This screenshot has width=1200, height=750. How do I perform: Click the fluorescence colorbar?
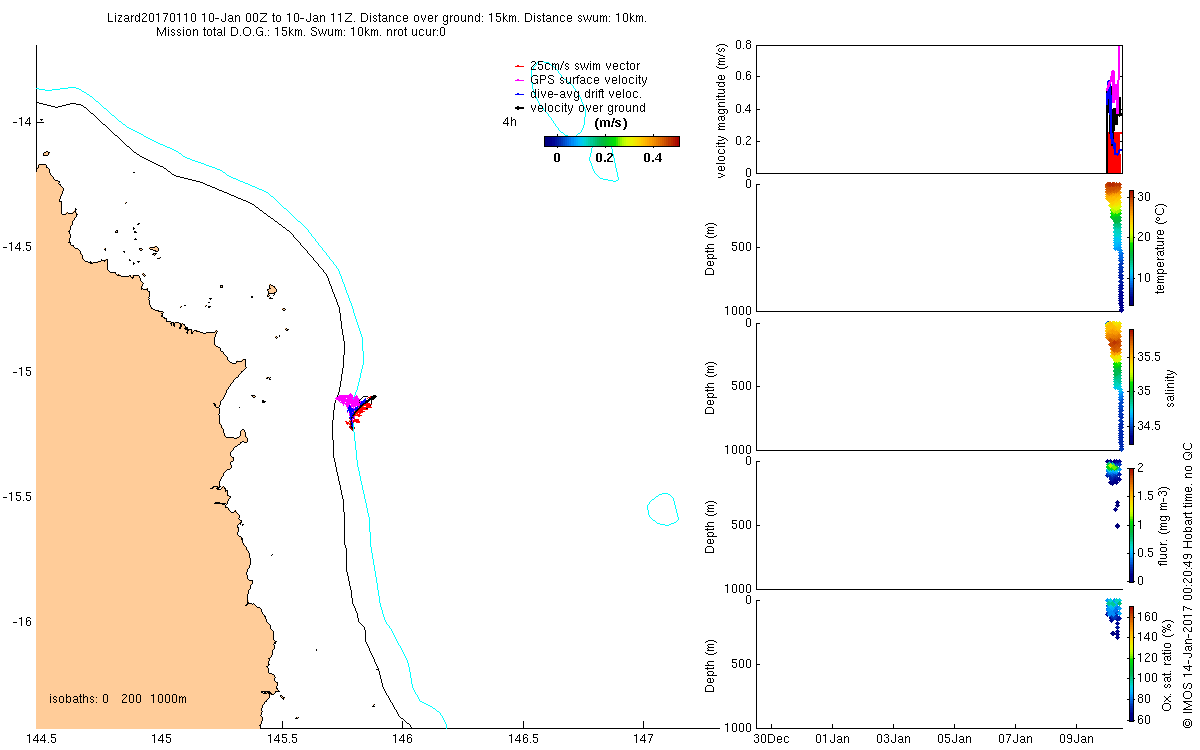tap(1131, 524)
